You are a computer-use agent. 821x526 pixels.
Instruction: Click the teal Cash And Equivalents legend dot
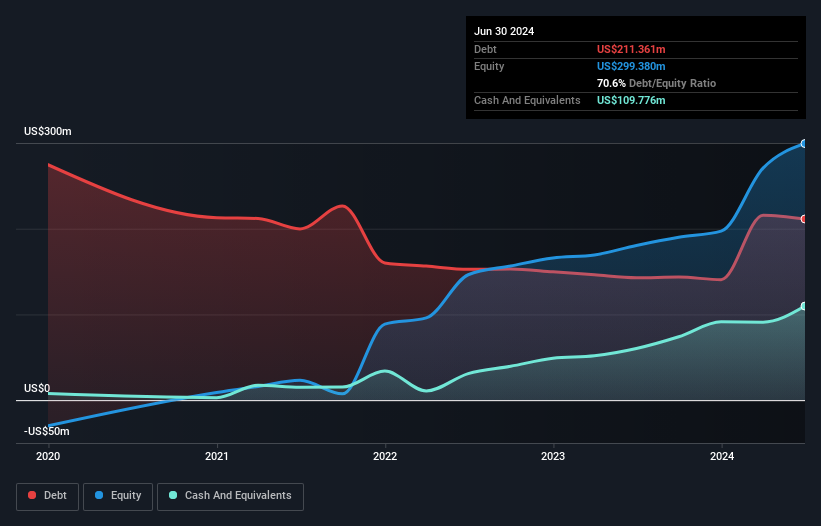(x=173, y=495)
